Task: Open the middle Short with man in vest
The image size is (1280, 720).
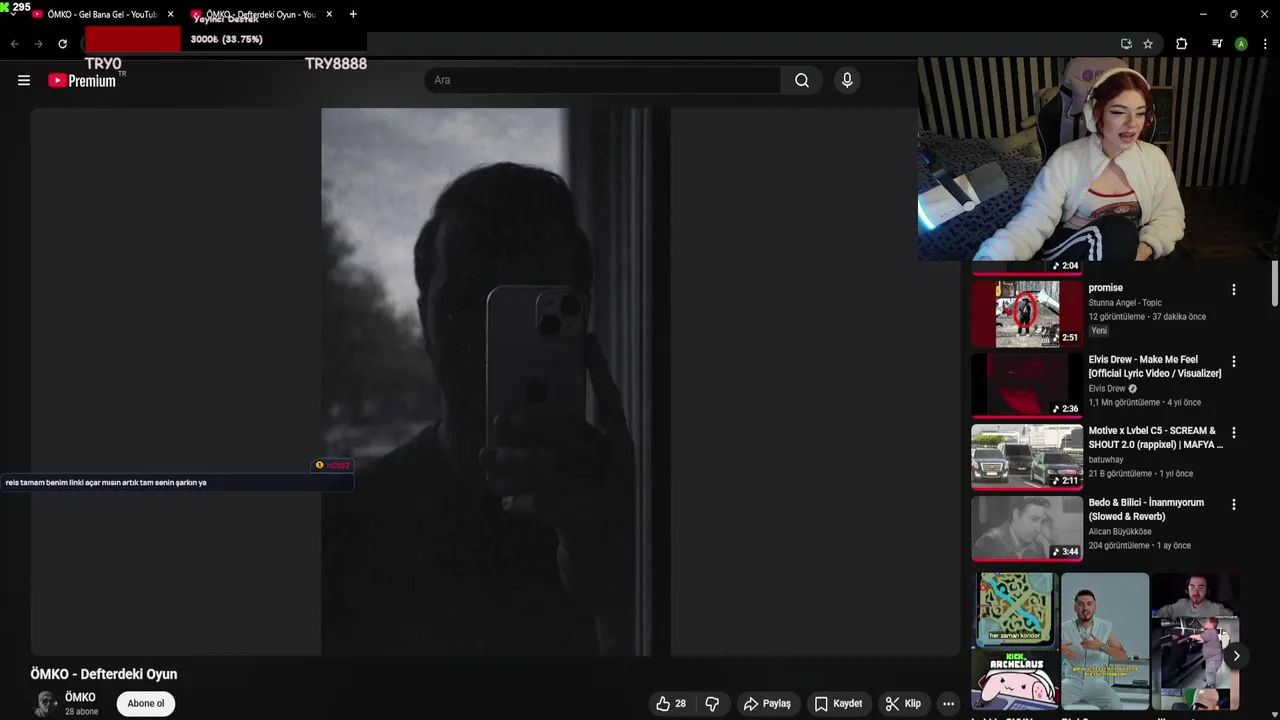Action: point(1105,640)
